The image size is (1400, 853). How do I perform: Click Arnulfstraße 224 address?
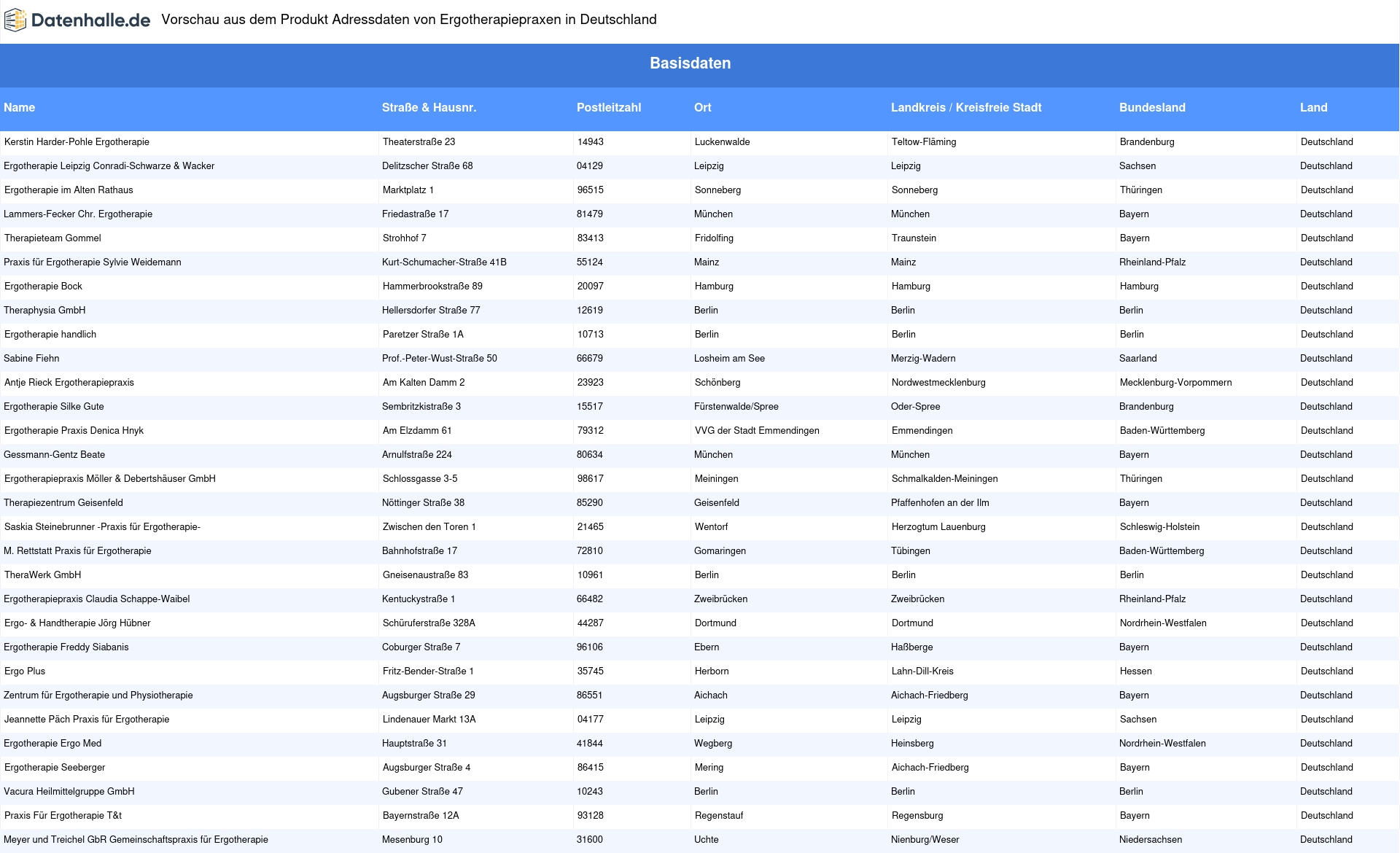pyautogui.click(x=417, y=455)
